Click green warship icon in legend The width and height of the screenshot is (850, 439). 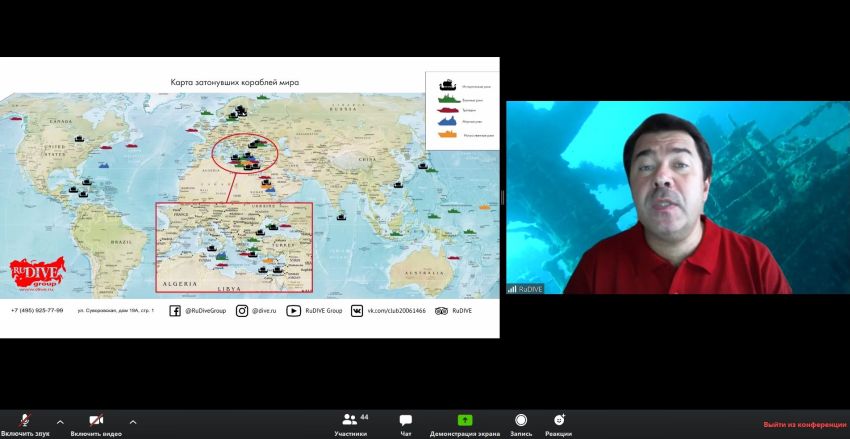pos(449,99)
